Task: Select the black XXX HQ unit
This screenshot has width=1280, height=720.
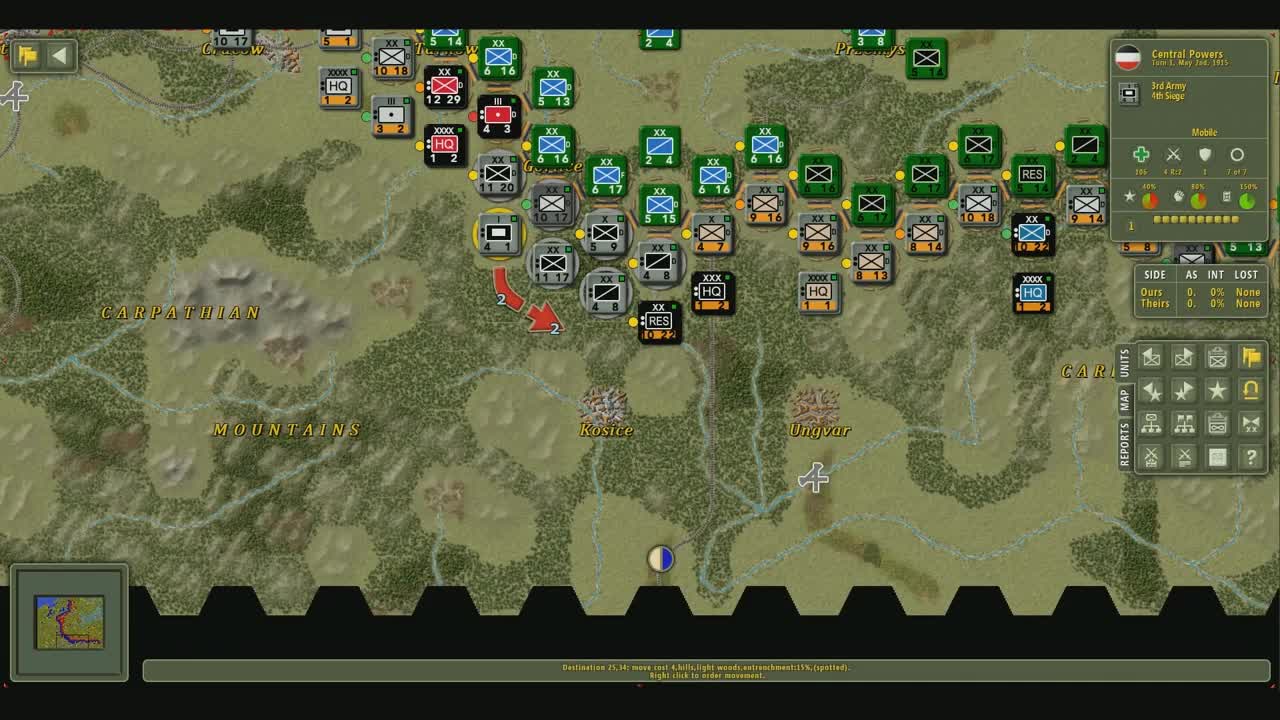Action: (x=713, y=292)
